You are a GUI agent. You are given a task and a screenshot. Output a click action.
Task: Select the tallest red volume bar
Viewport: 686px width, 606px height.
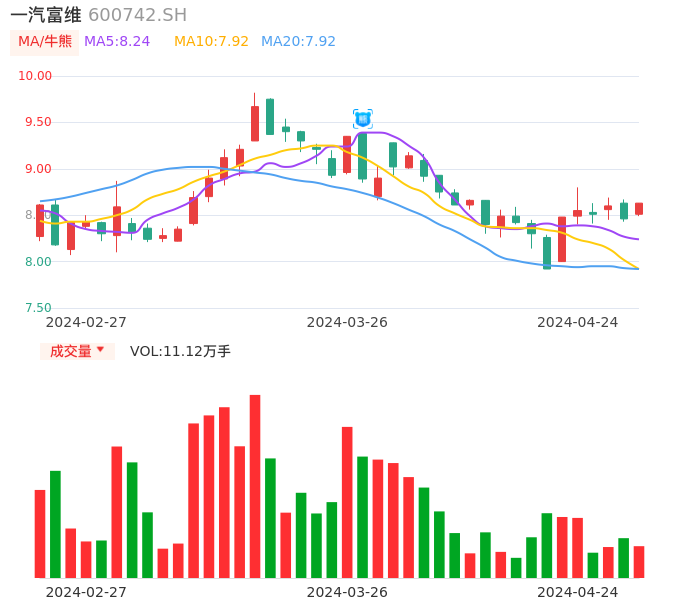pos(255,486)
